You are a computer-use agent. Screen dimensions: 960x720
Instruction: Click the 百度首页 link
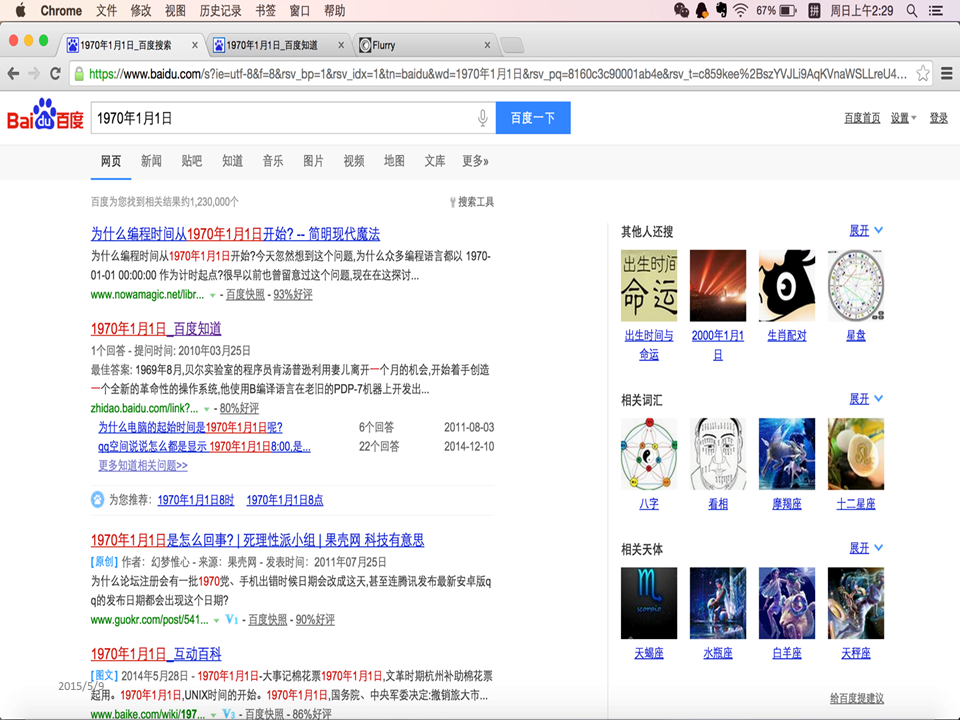[862, 118]
